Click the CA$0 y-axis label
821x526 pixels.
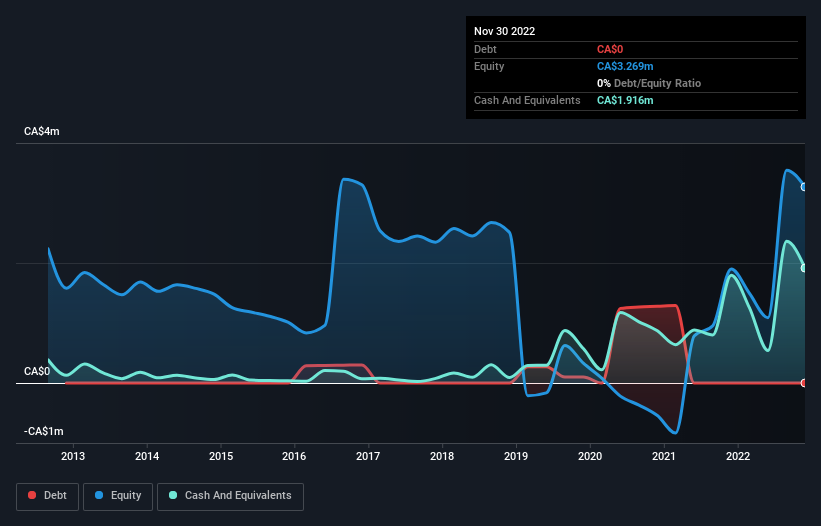[37, 372]
